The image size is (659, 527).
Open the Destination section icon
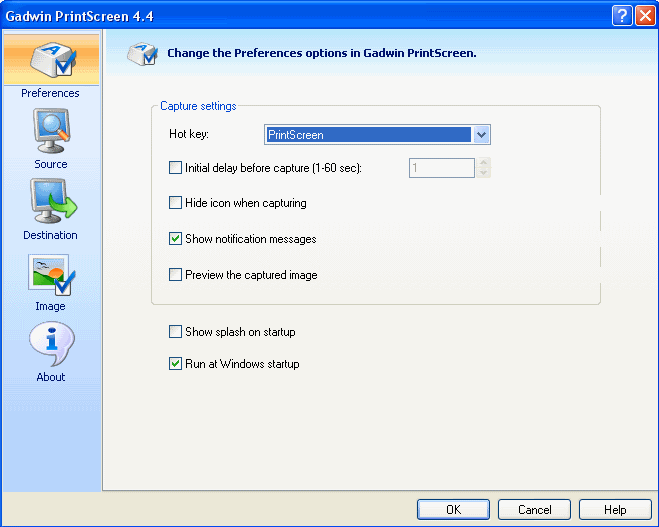point(53,201)
